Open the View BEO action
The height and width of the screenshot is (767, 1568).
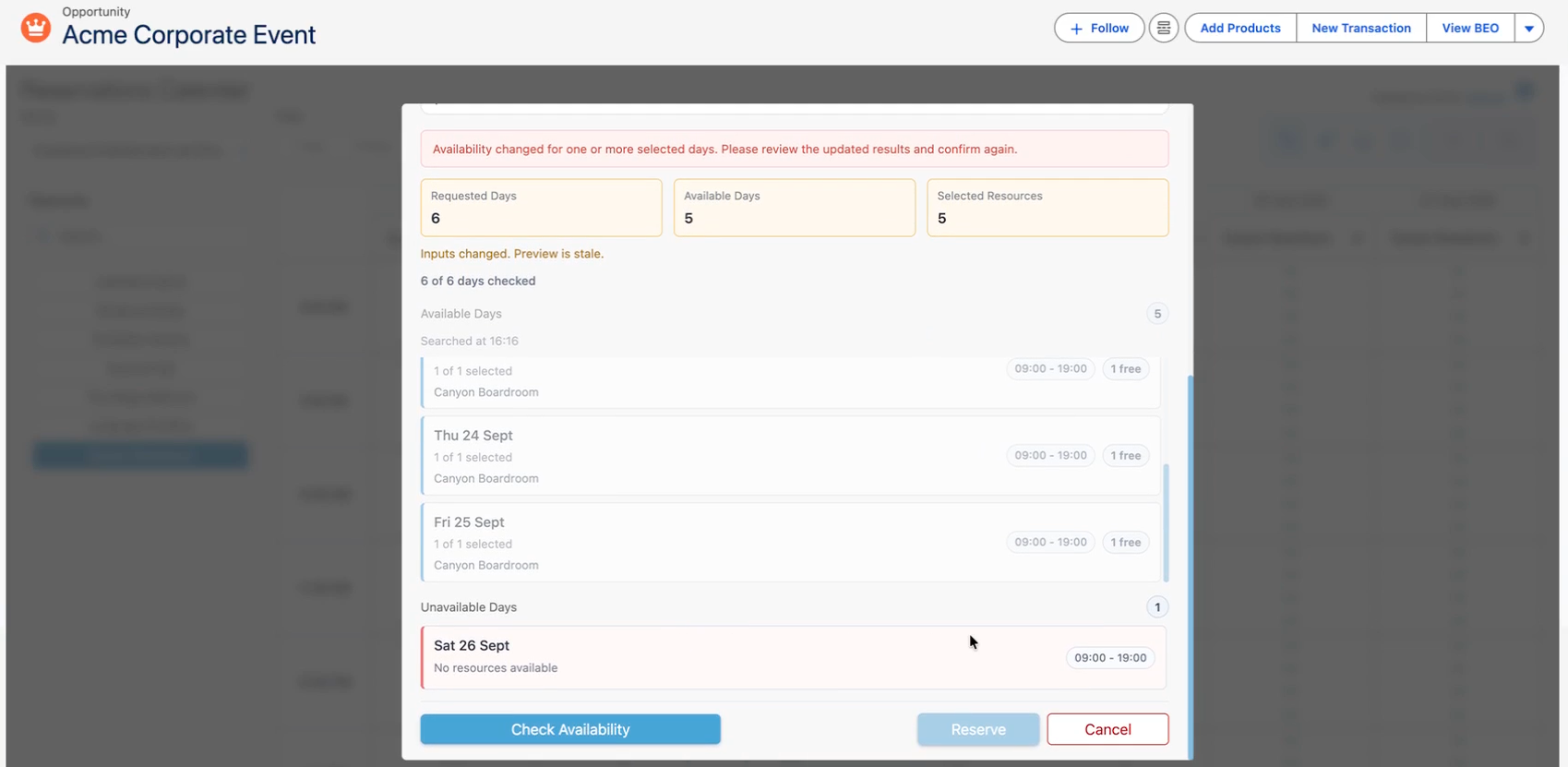[x=1470, y=28]
